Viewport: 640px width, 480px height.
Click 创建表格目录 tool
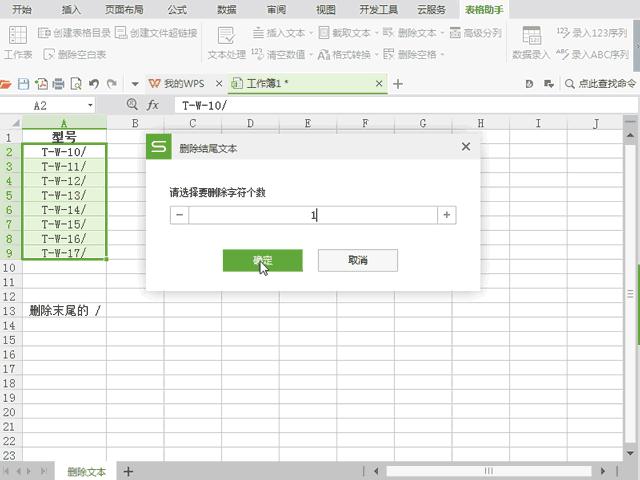[x=74, y=33]
